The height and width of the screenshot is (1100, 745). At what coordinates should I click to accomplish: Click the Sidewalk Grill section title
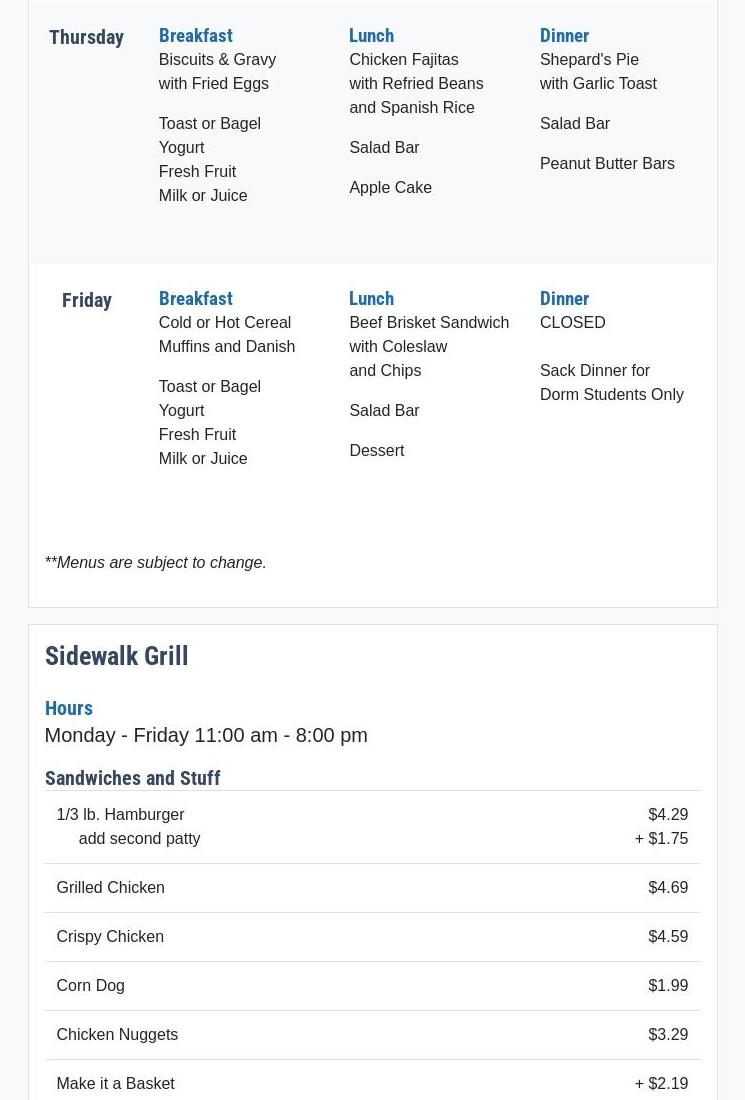116,656
